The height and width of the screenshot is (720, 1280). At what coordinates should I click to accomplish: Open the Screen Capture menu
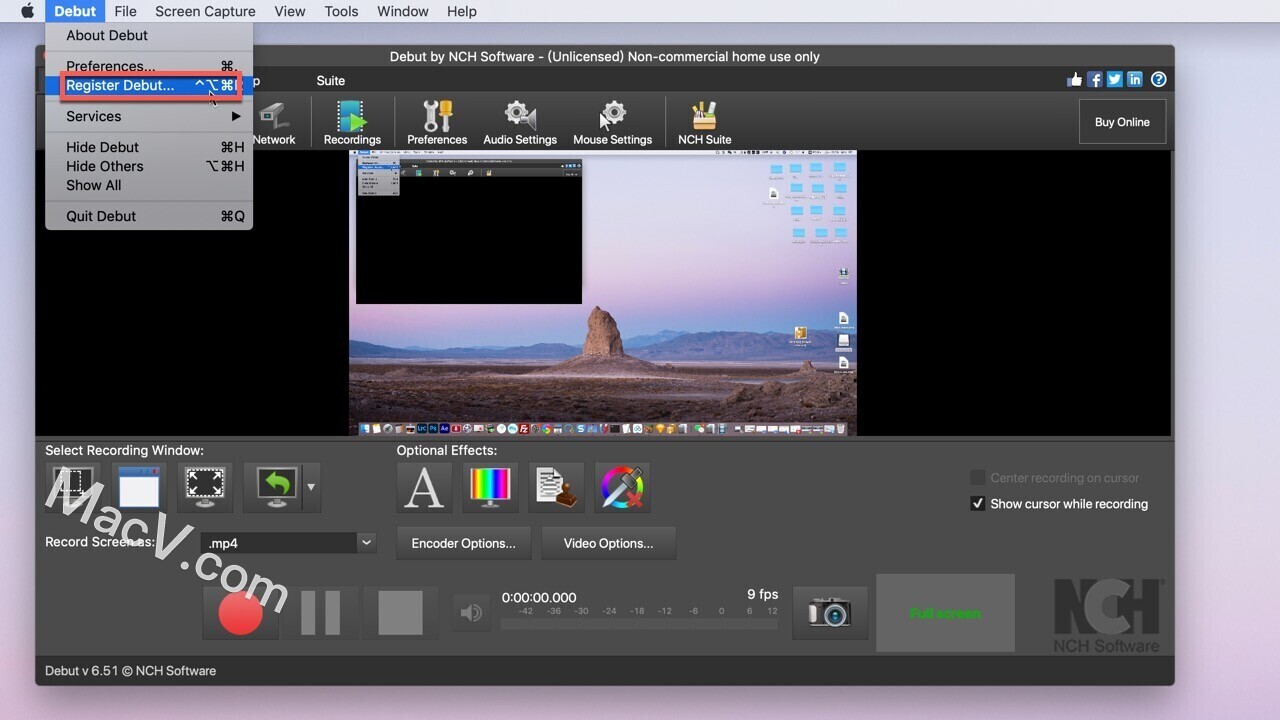(x=205, y=11)
